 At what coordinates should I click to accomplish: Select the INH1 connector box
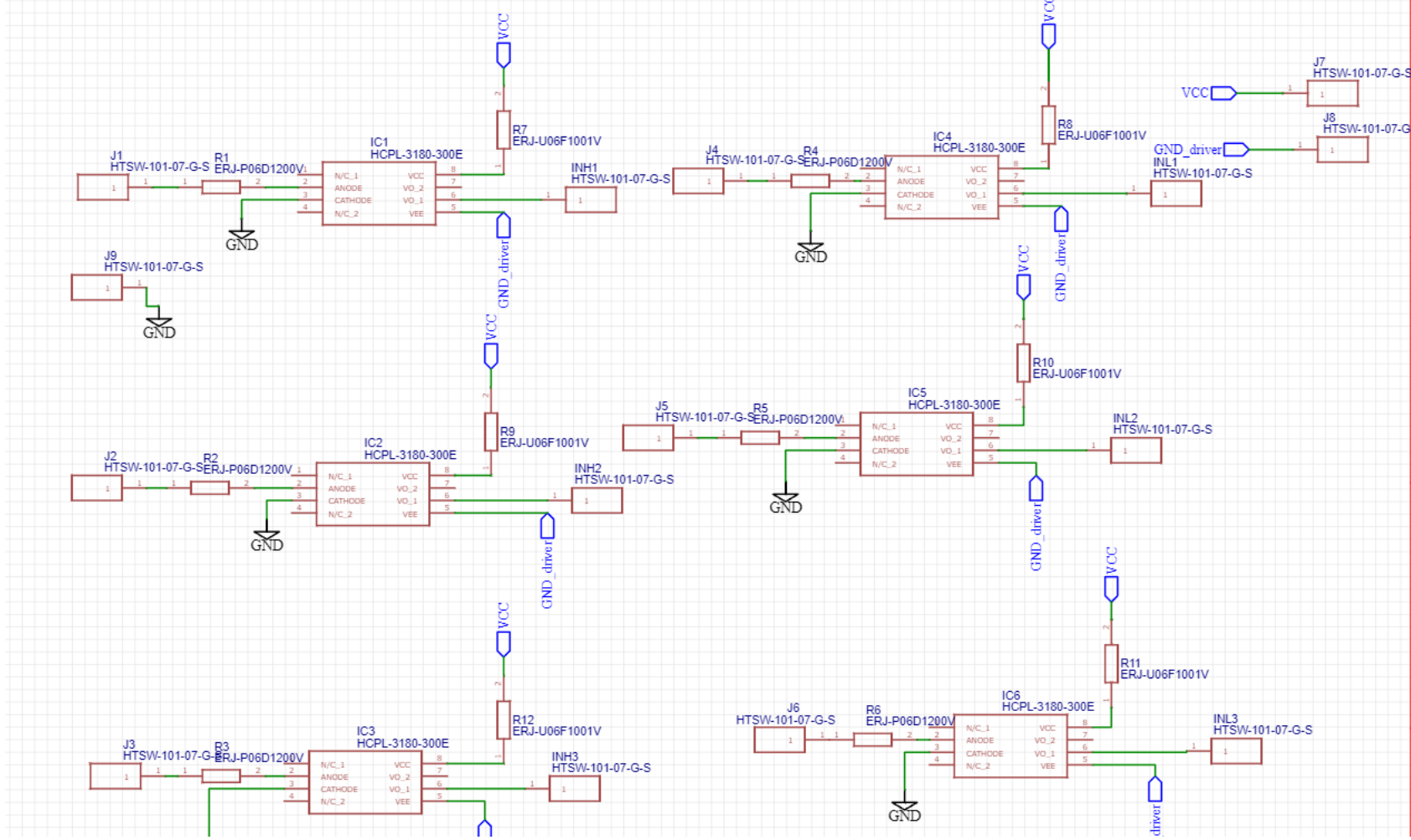(x=591, y=200)
